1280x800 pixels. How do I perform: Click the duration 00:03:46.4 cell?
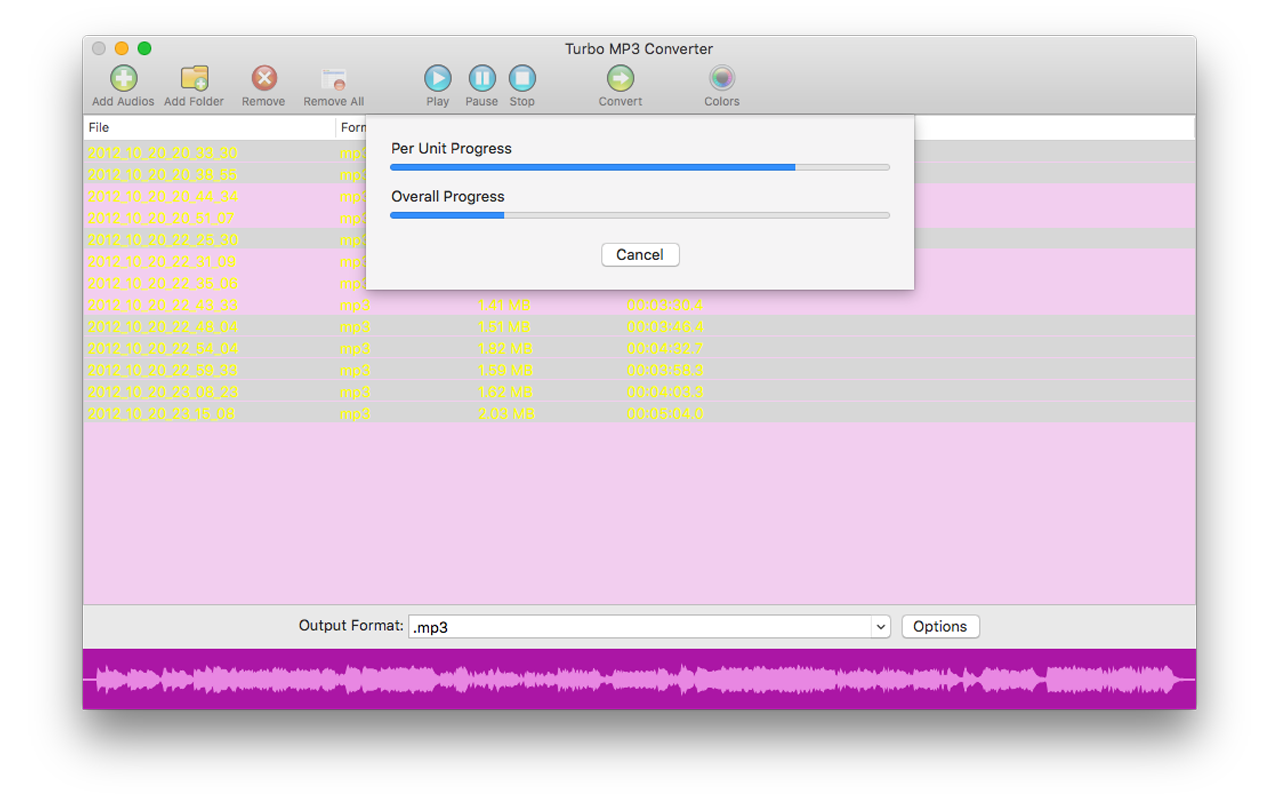pos(666,327)
